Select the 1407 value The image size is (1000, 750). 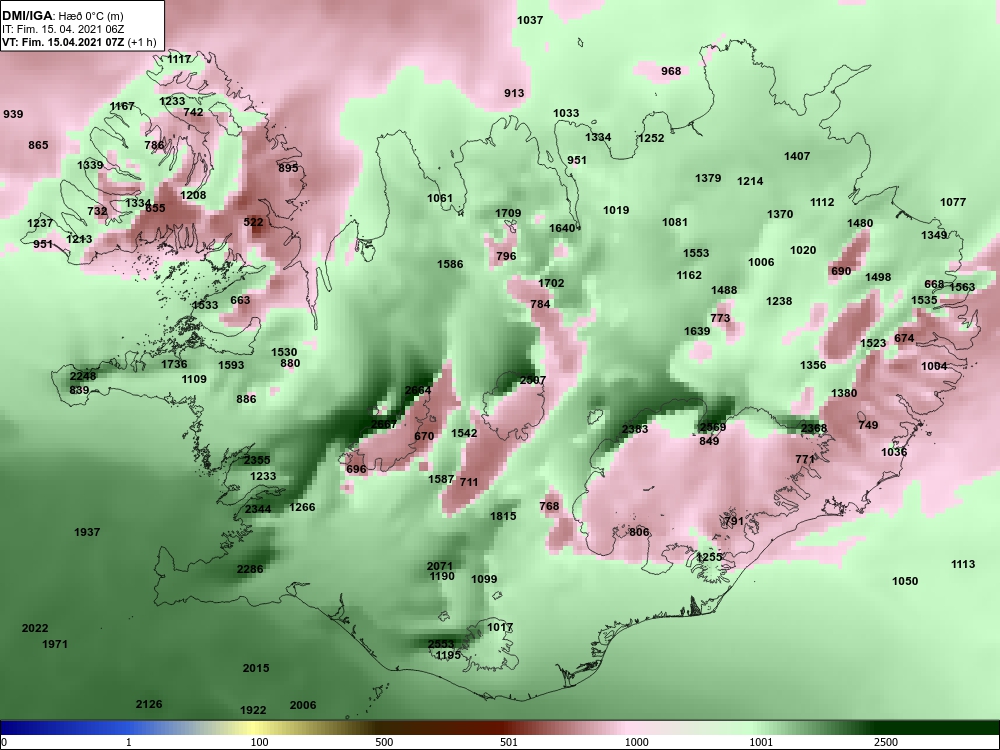(797, 156)
